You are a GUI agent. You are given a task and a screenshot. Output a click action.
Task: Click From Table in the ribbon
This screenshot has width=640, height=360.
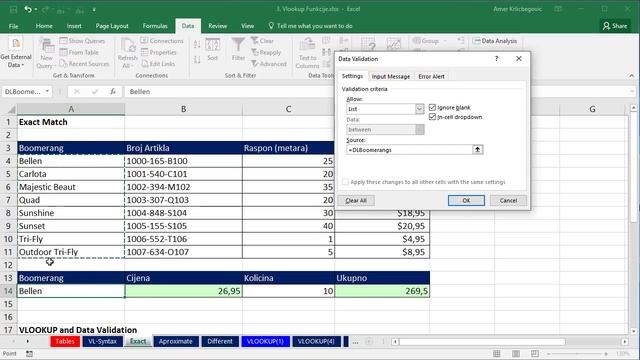pyautogui.click(x=79, y=52)
